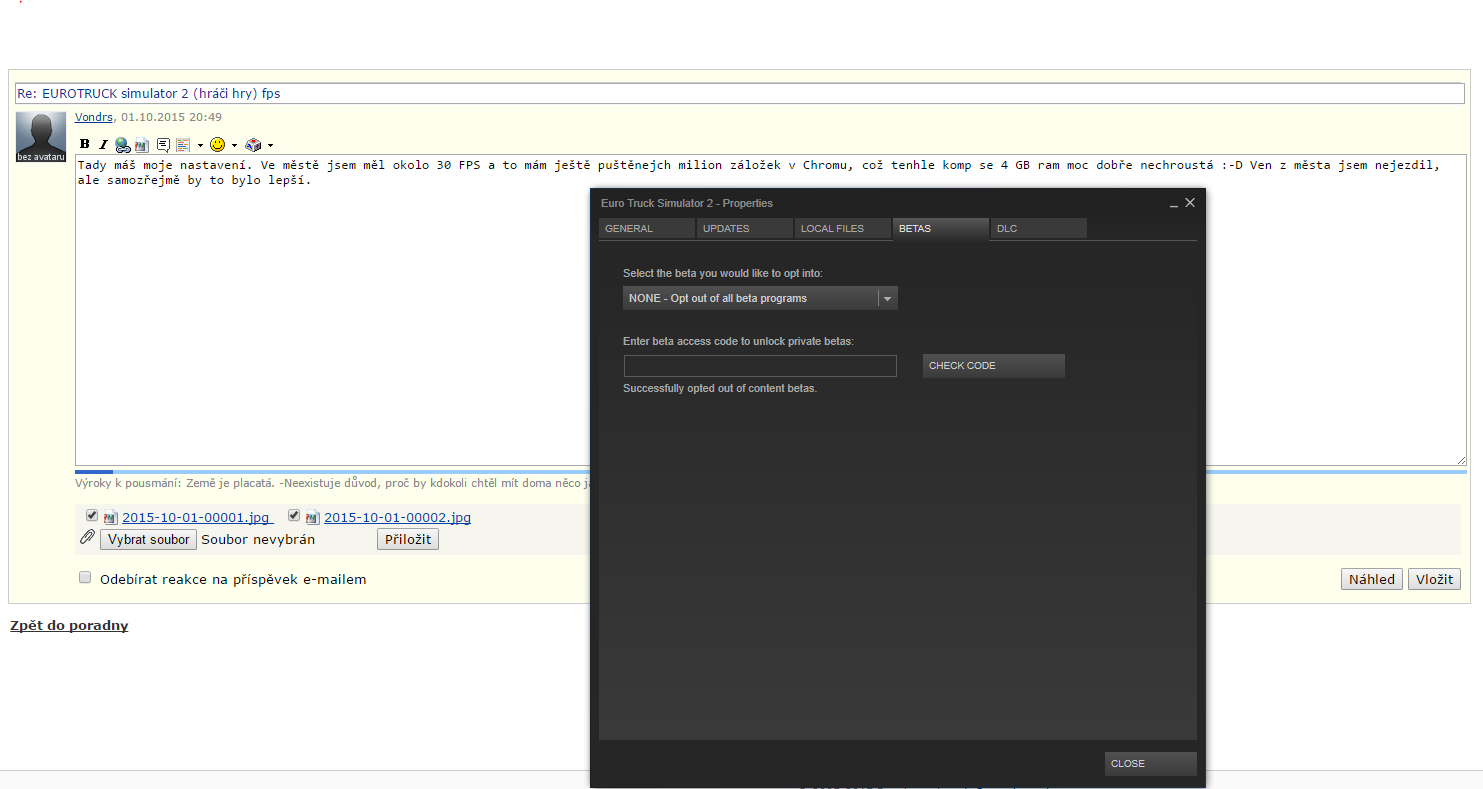Click the insert image icon in the toolbar
The image size is (1483, 789).
141,145
